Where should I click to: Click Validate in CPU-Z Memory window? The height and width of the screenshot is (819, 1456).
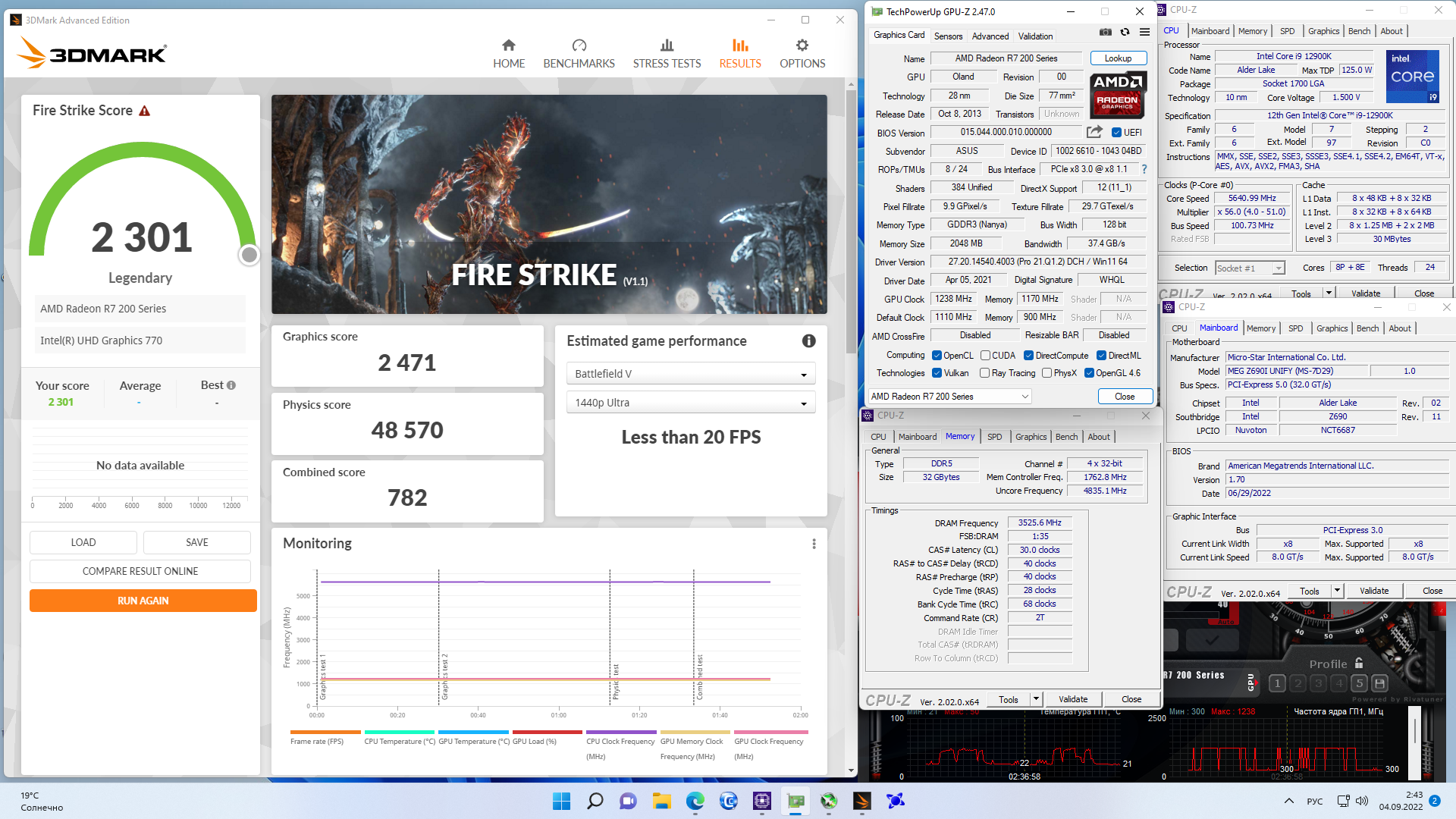click(x=1073, y=699)
